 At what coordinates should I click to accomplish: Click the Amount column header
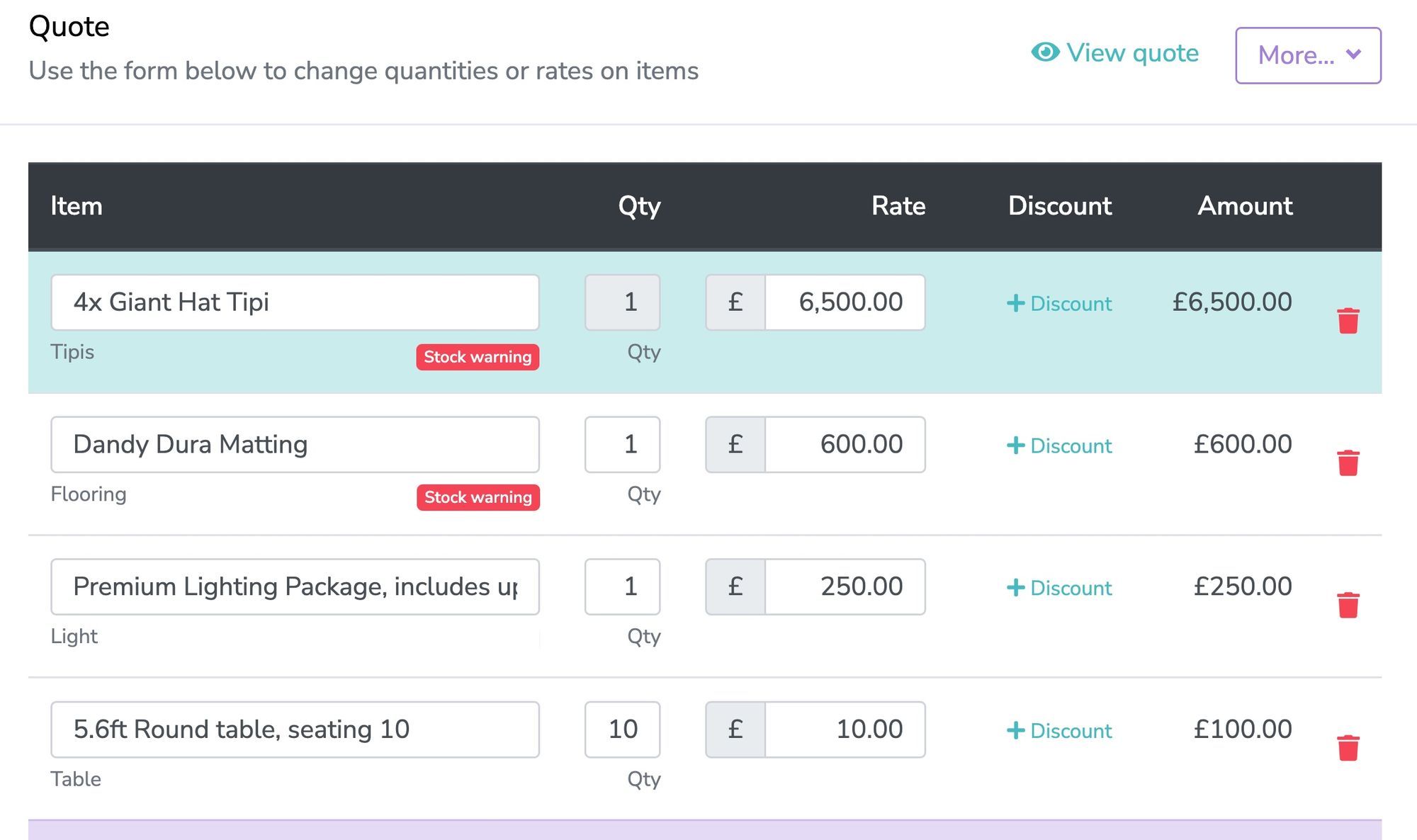coord(1245,206)
